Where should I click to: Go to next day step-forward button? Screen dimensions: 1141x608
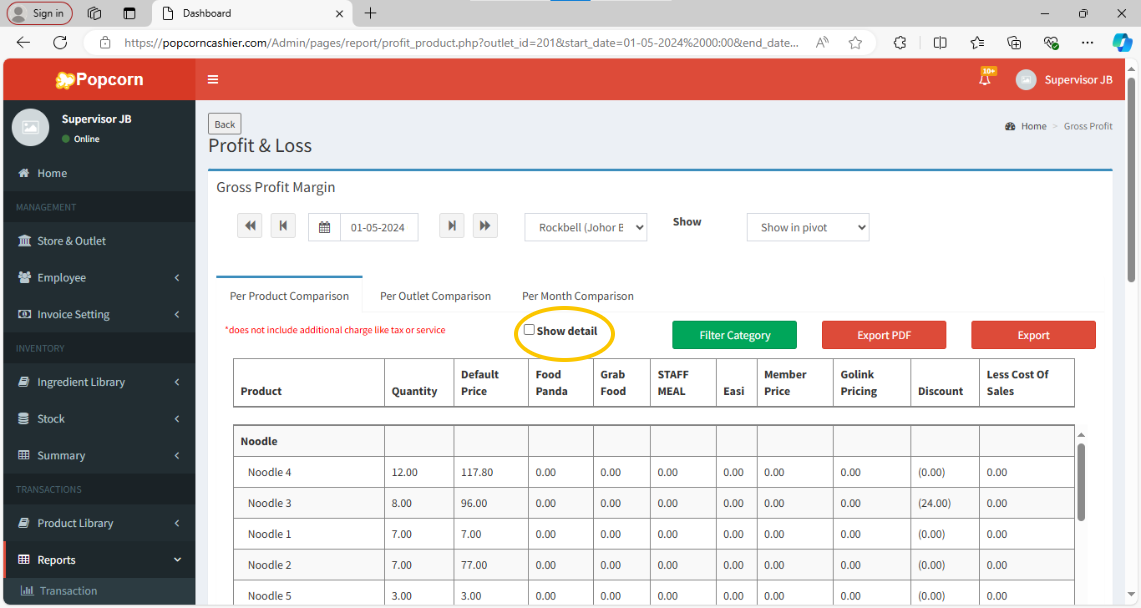[x=452, y=226]
